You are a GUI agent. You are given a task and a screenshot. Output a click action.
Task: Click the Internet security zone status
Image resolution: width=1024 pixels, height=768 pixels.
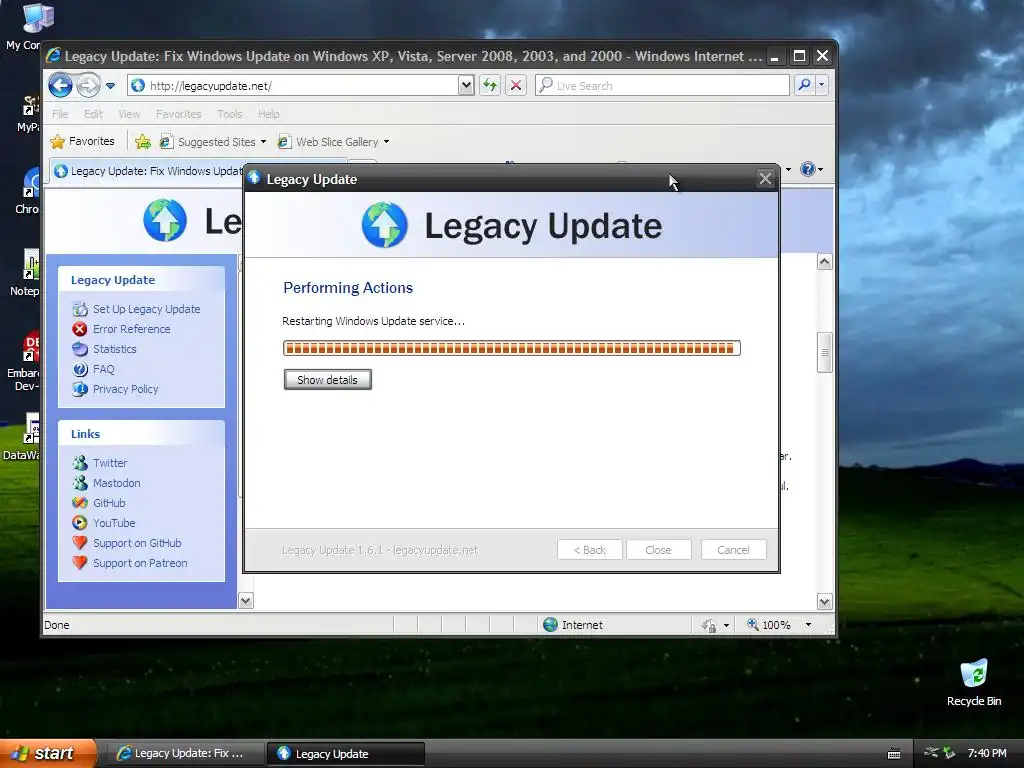tap(573, 625)
